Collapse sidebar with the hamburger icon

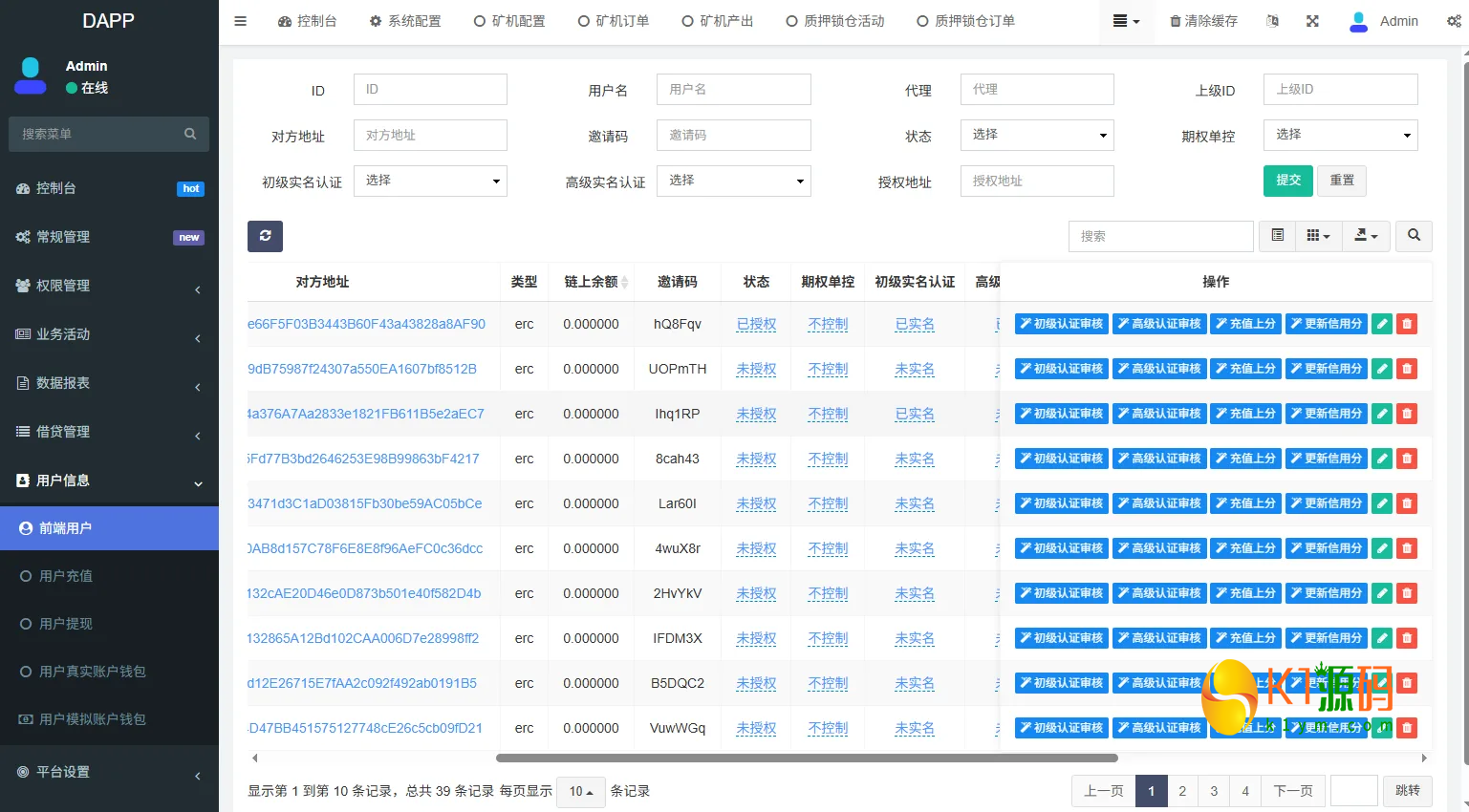pyautogui.click(x=241, y=21)
